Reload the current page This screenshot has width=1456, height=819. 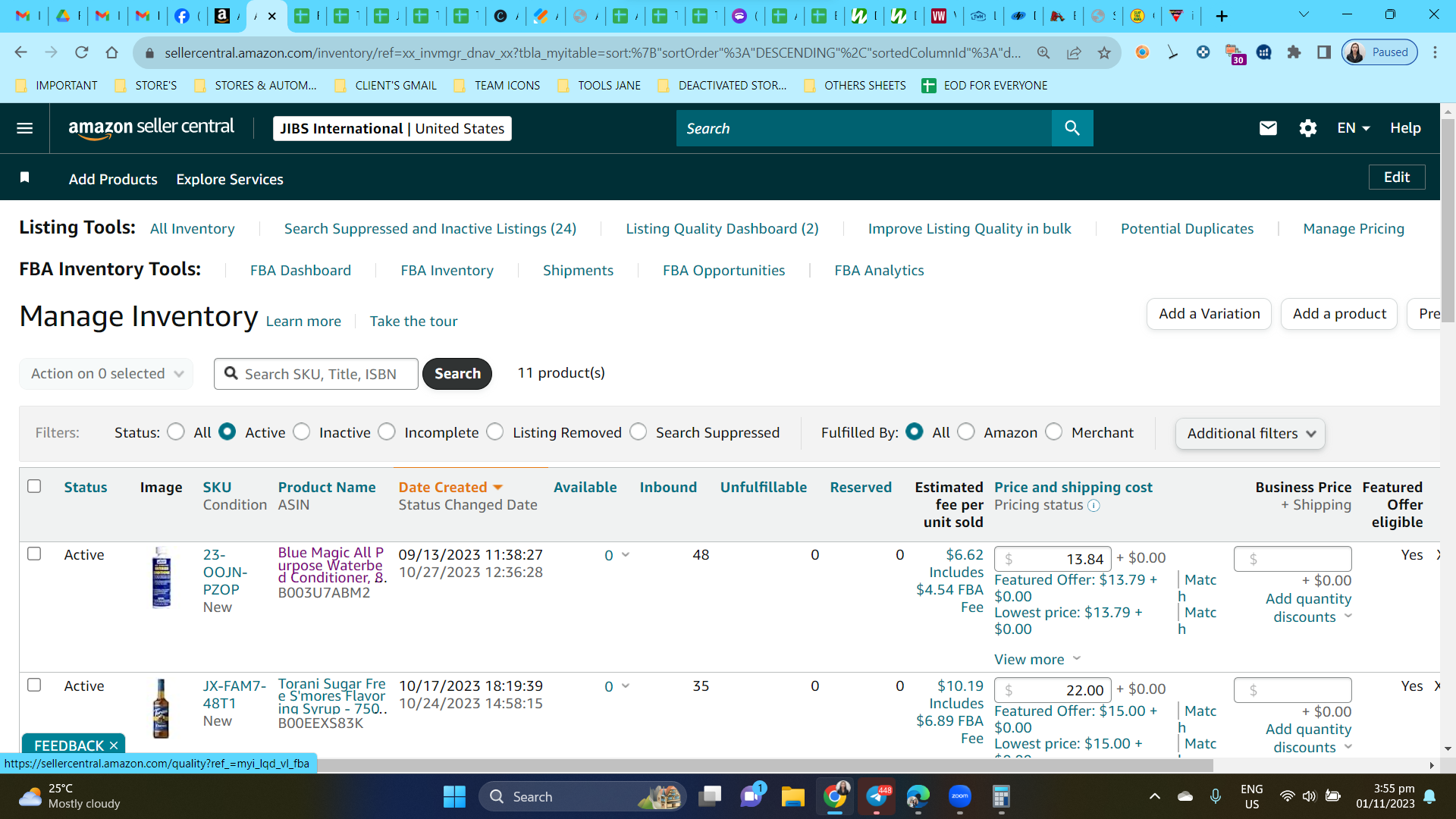point(82,52)
